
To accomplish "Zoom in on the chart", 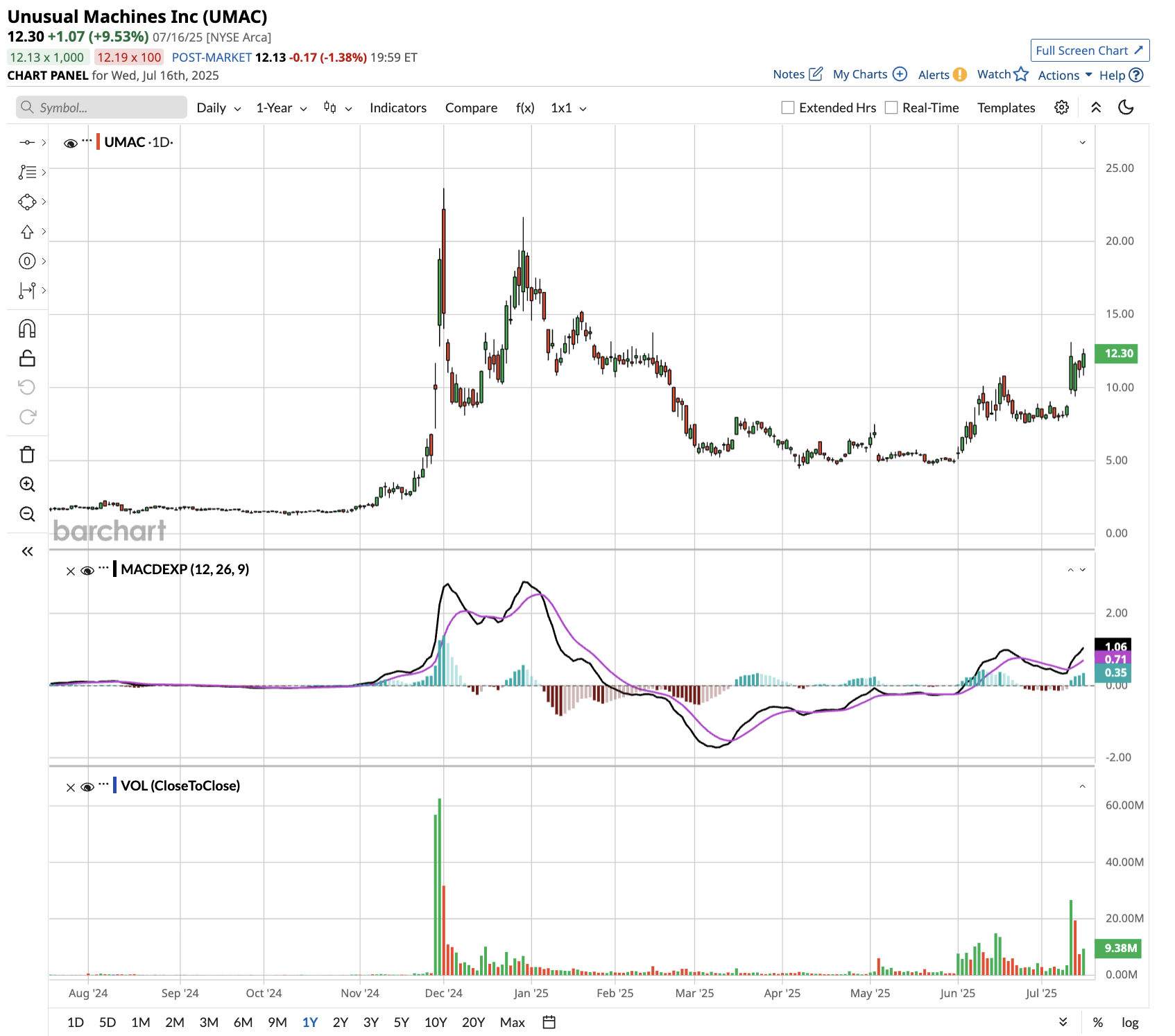I will 27,484.
